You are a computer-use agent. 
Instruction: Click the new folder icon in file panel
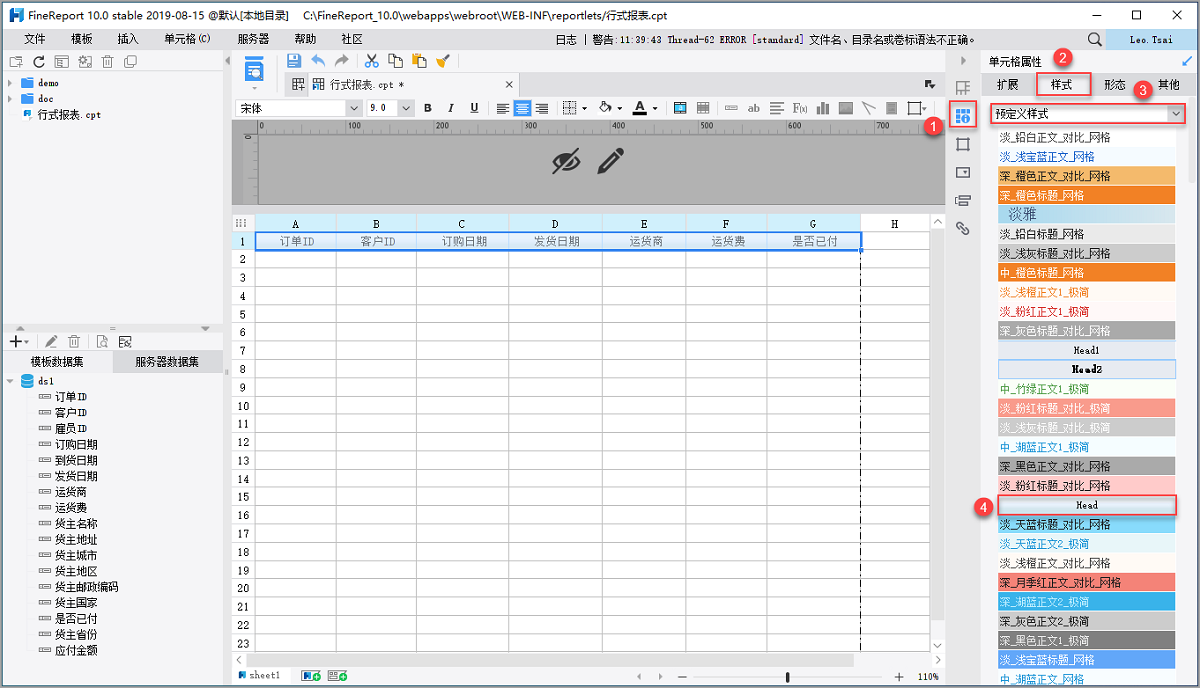click(15, 62)
